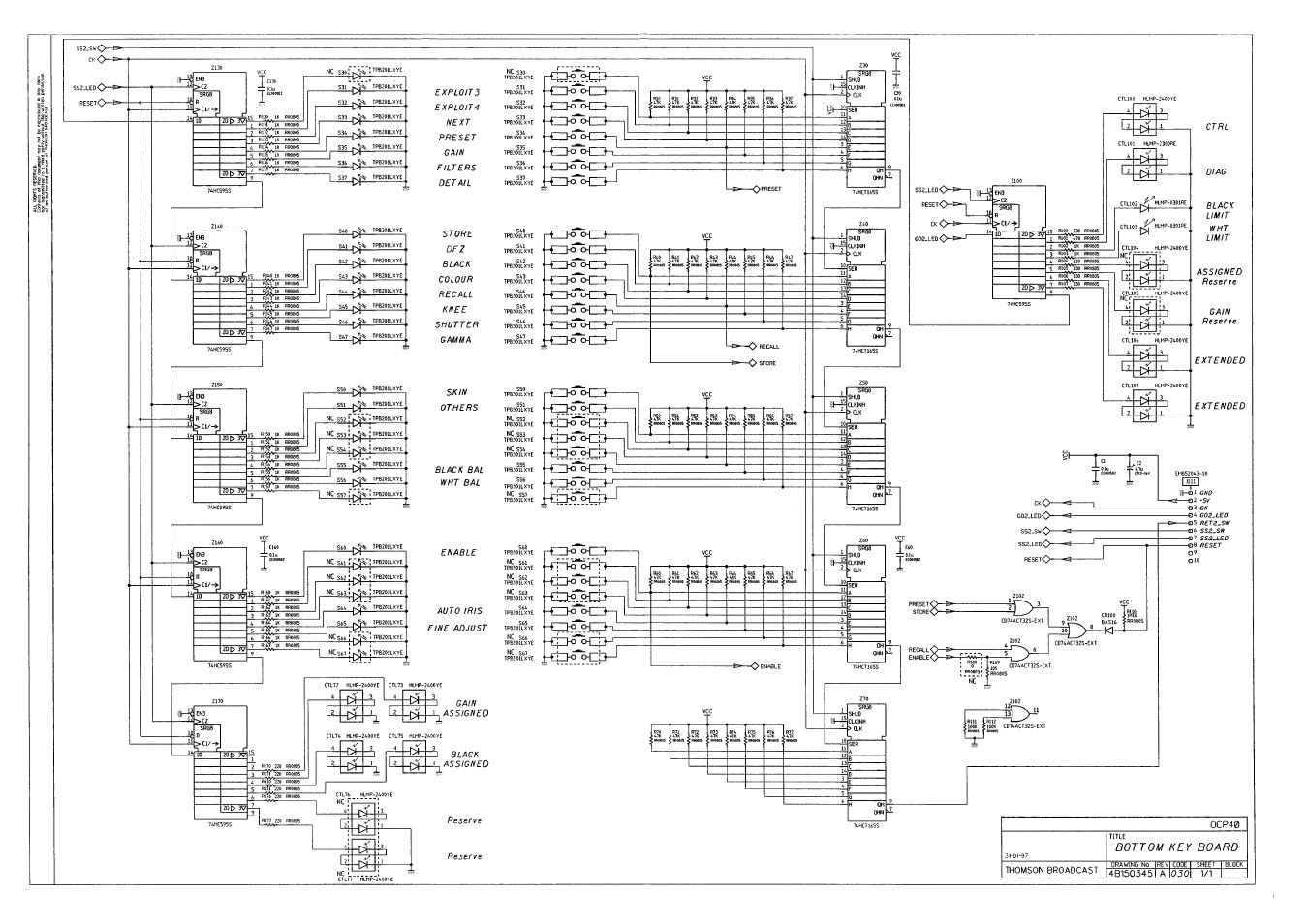Click the 'Z140' shift register designator
Screen dimensions: 1308x924
coord(216,226)
